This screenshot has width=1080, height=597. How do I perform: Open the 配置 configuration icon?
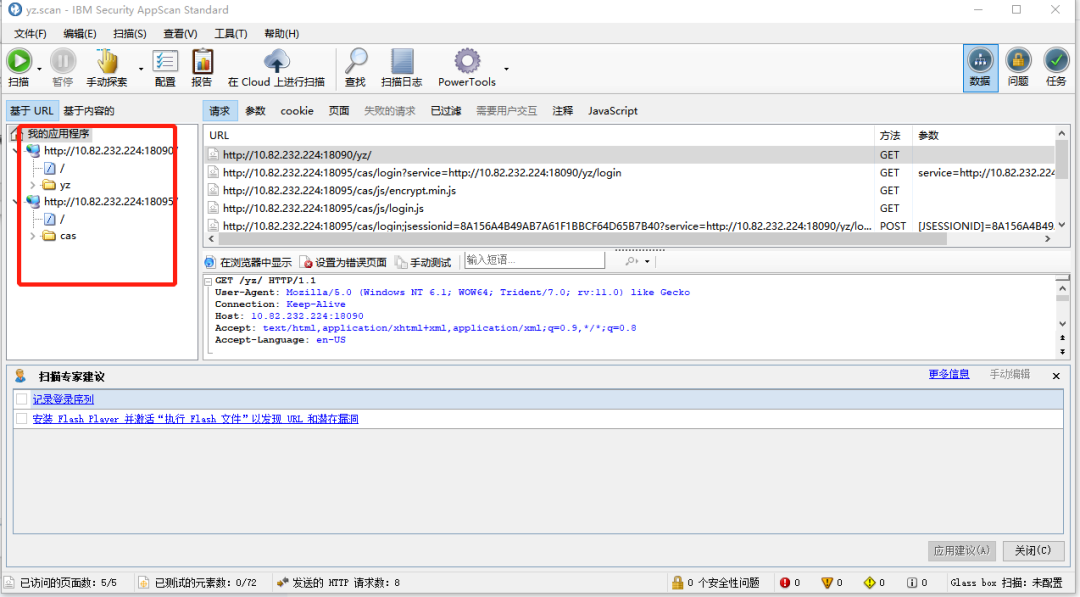[x=165, y=61]
